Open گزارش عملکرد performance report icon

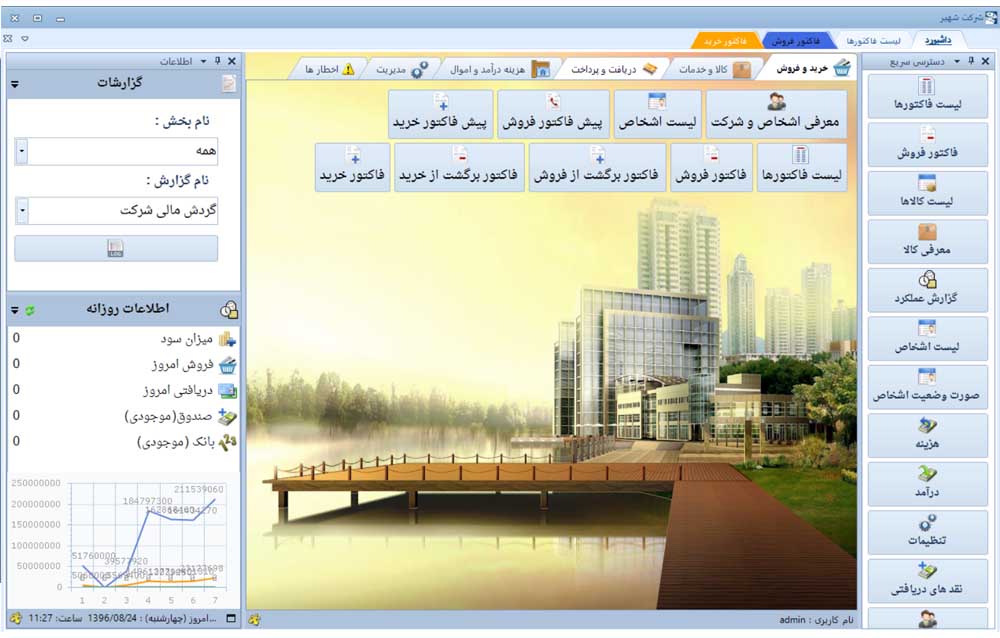[926, 289]
